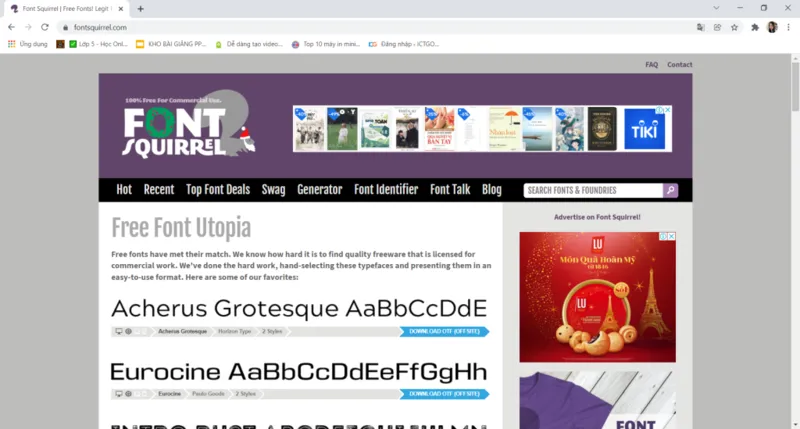Screen dimensions: 800x429
Task: Open a new browser tab
Action: coord(140,8)
